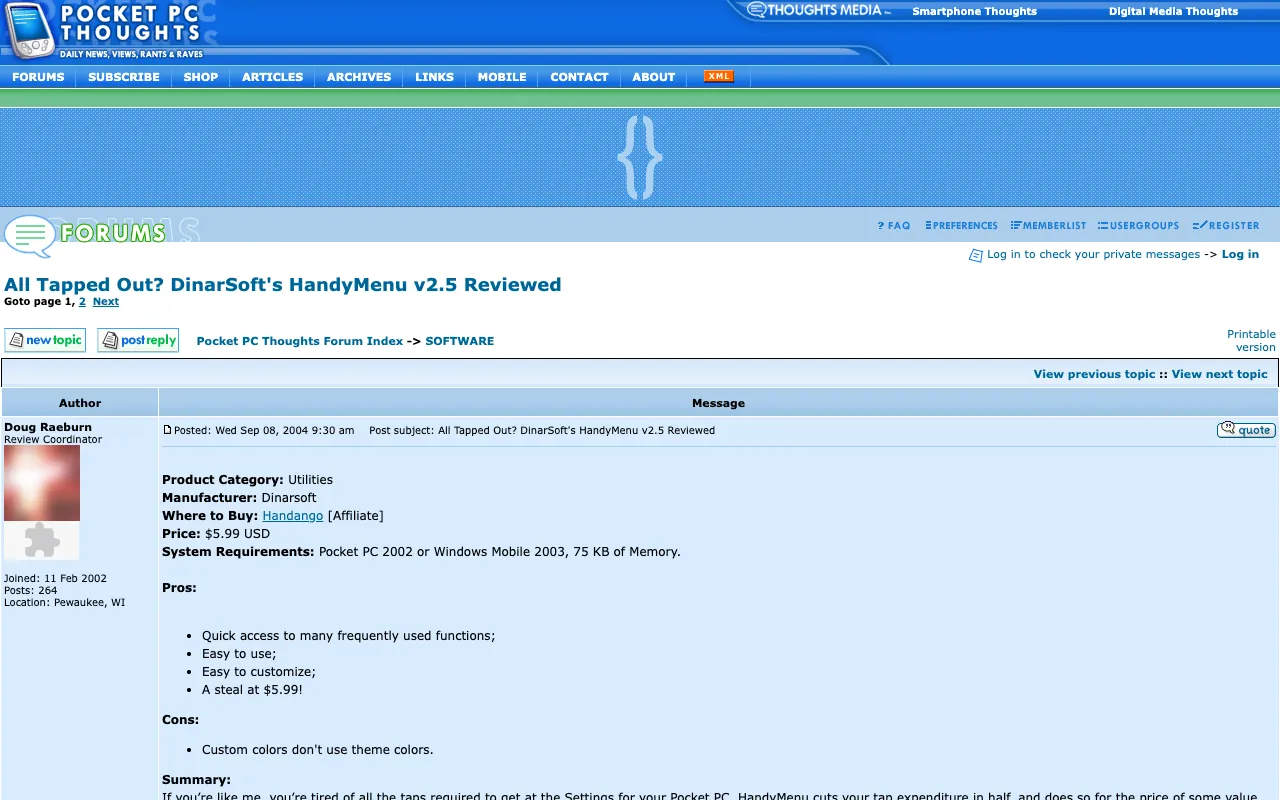Open the Memberlist page
This screenshot has height=800, width=1280.
point(1048,226)
